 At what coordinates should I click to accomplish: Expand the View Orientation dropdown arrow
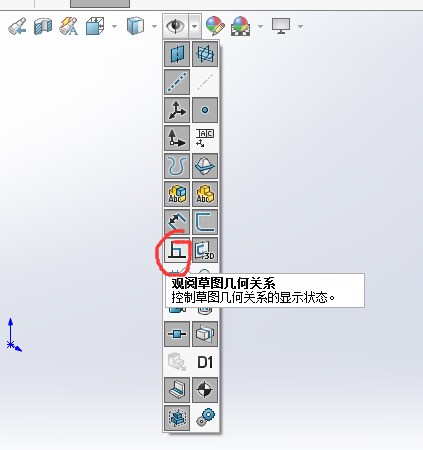point(114,26)
